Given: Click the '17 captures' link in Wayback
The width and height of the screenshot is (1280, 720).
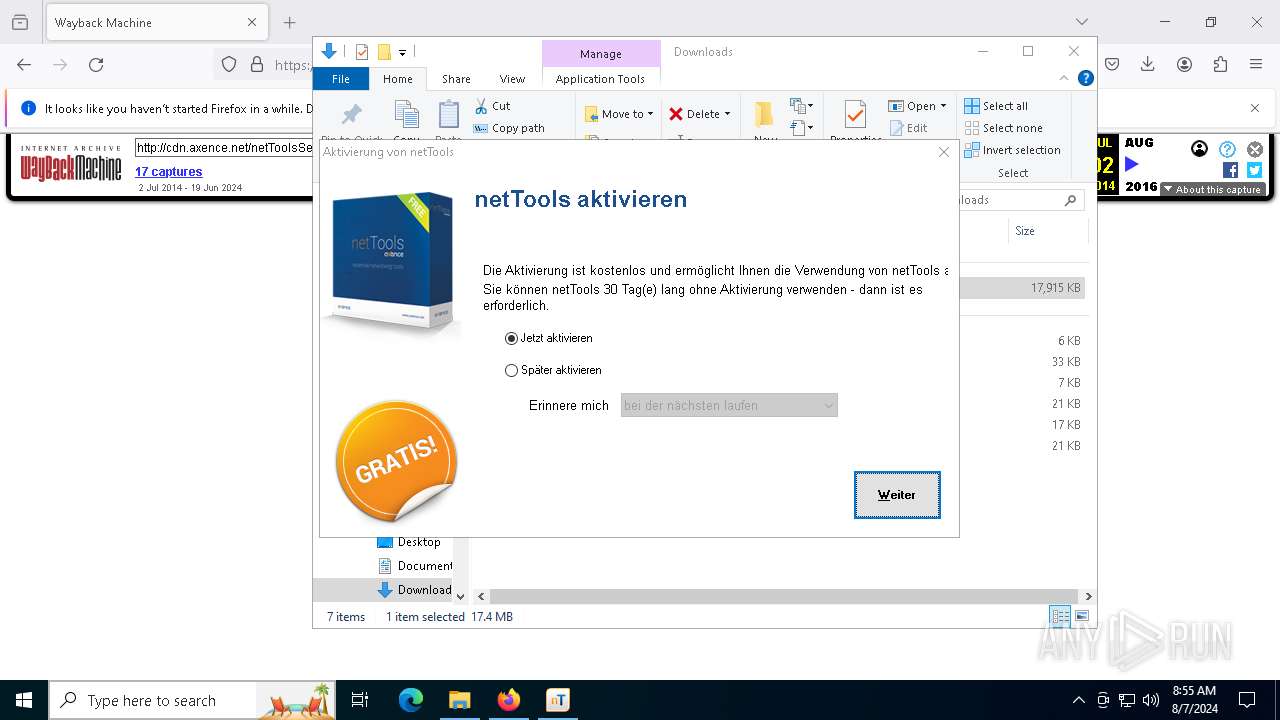Looking at the screenshot, I should point(169,172).
